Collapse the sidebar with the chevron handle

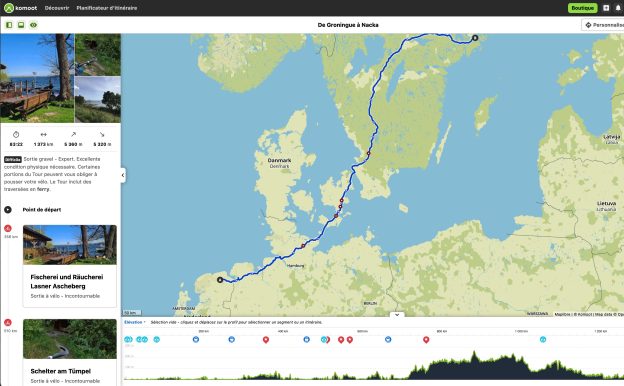tap(123, 175)
